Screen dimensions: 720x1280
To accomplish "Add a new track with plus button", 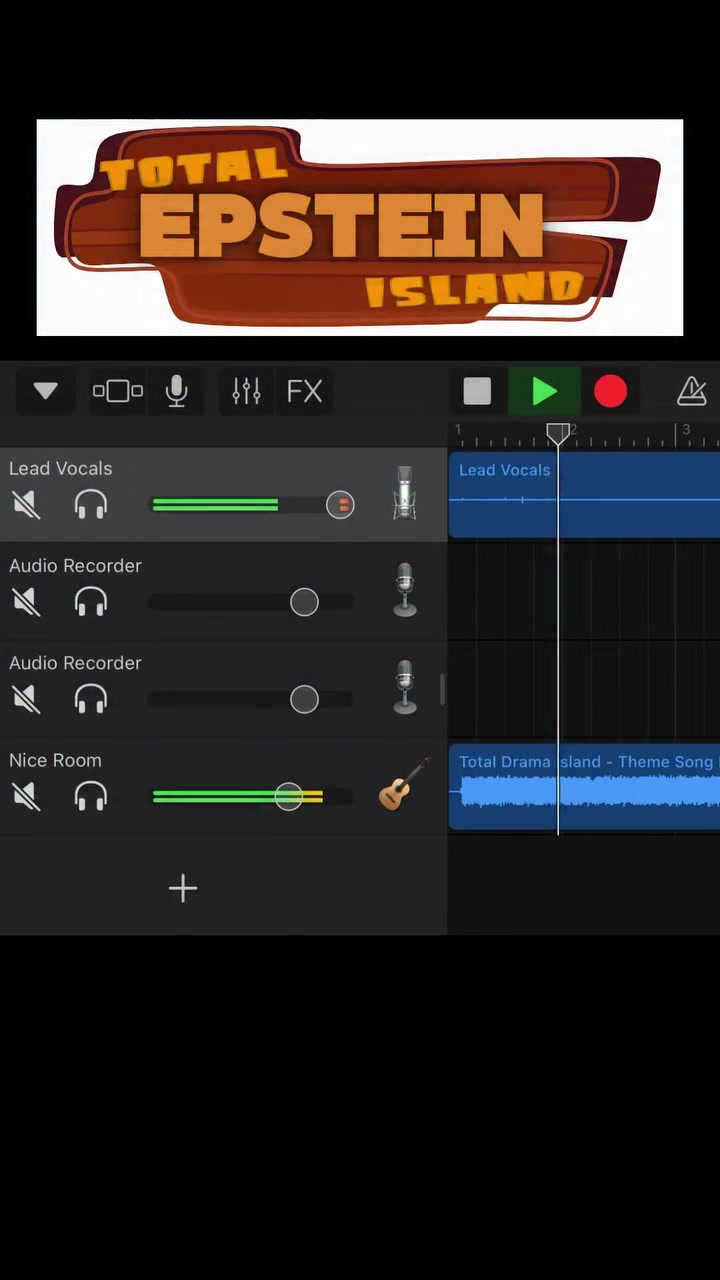I will (183, 888).
